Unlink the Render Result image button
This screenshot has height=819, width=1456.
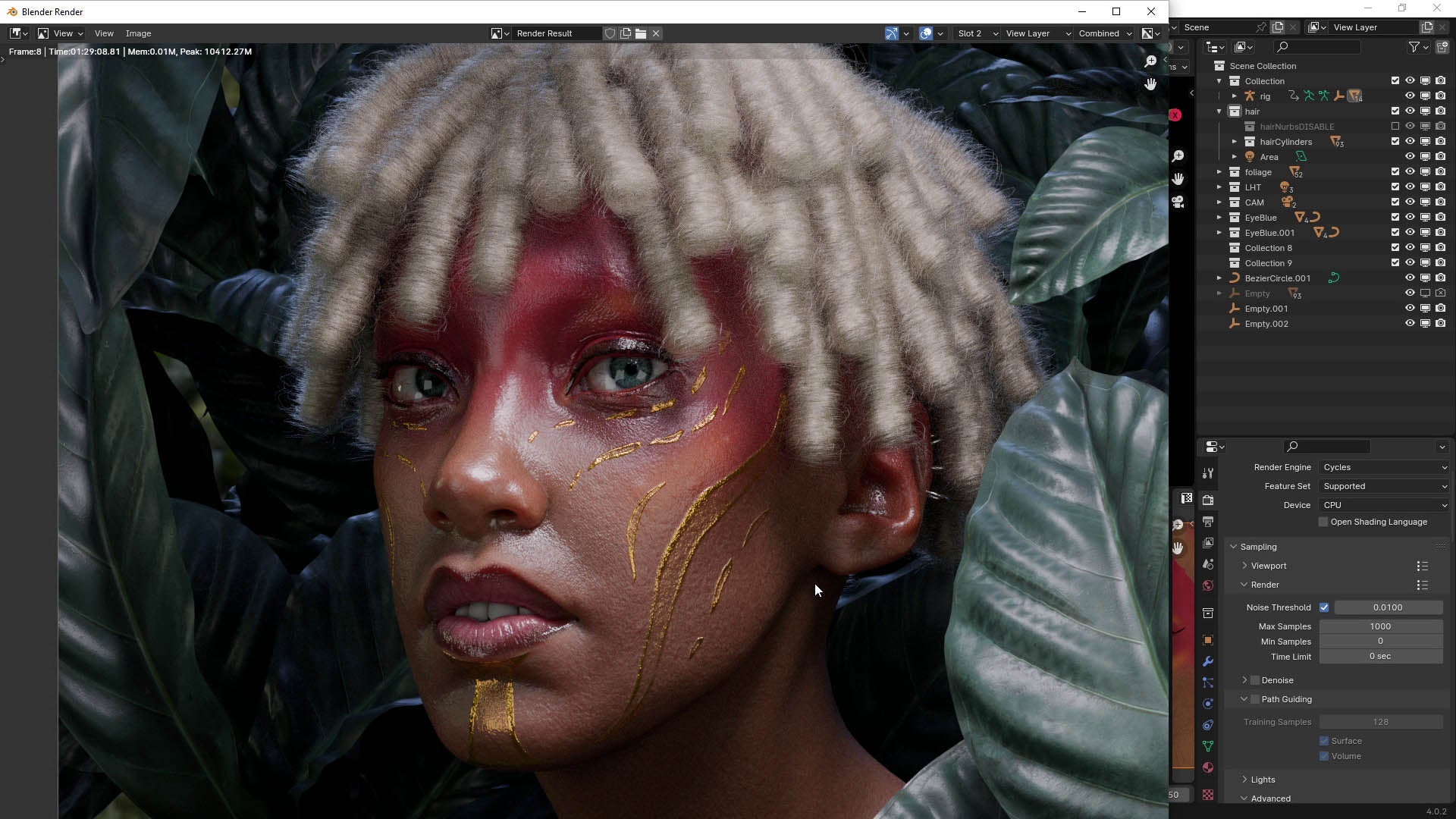click(x=656, y=33)
